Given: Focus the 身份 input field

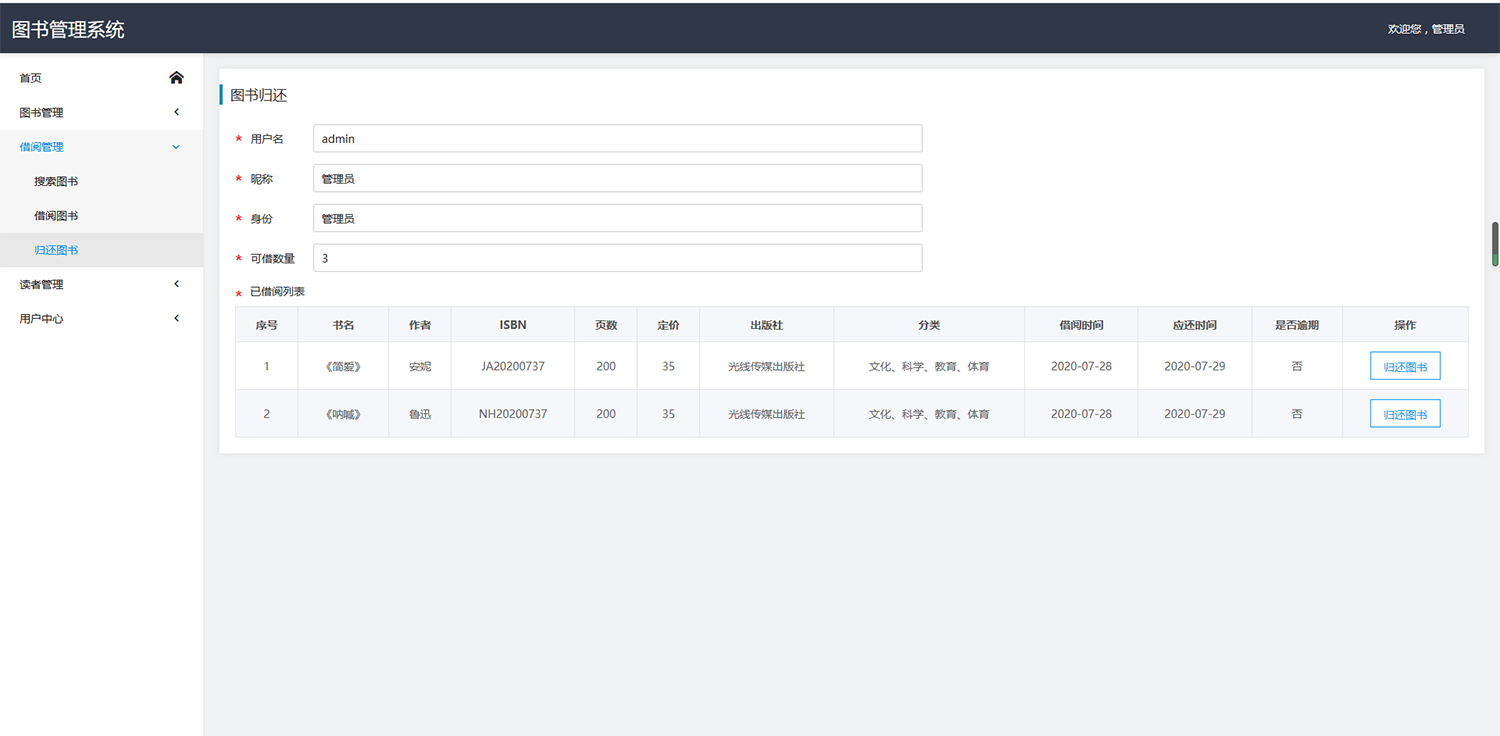Looking at the screenshot, I should coord(617,218).
